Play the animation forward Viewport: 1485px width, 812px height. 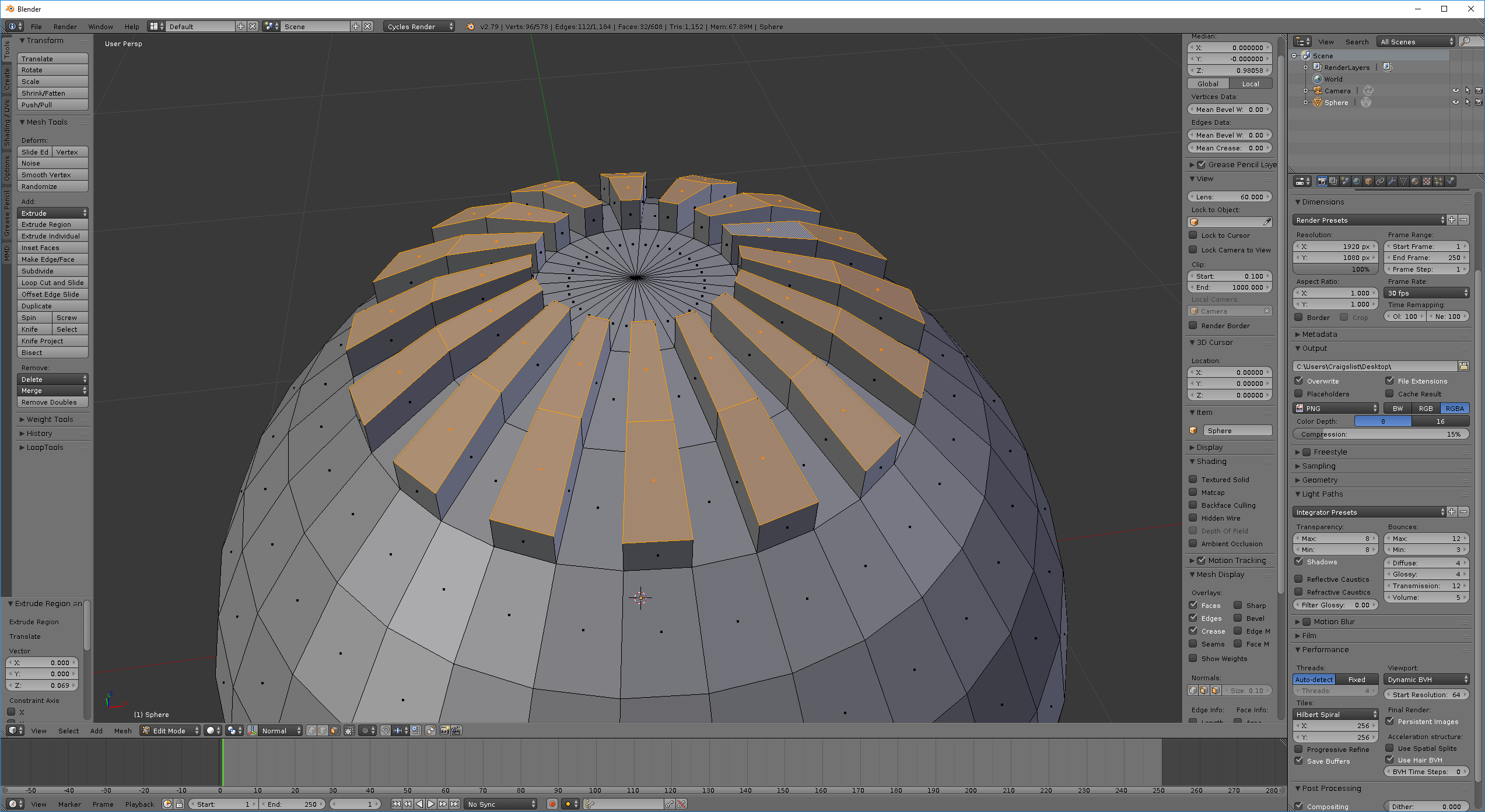point(431,804)
